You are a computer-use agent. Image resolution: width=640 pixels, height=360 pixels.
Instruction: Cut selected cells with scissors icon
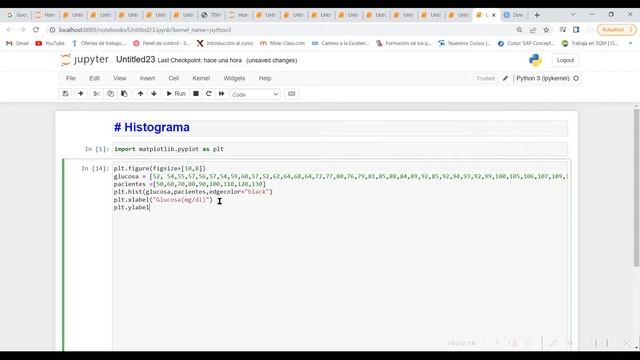point(96,94)
